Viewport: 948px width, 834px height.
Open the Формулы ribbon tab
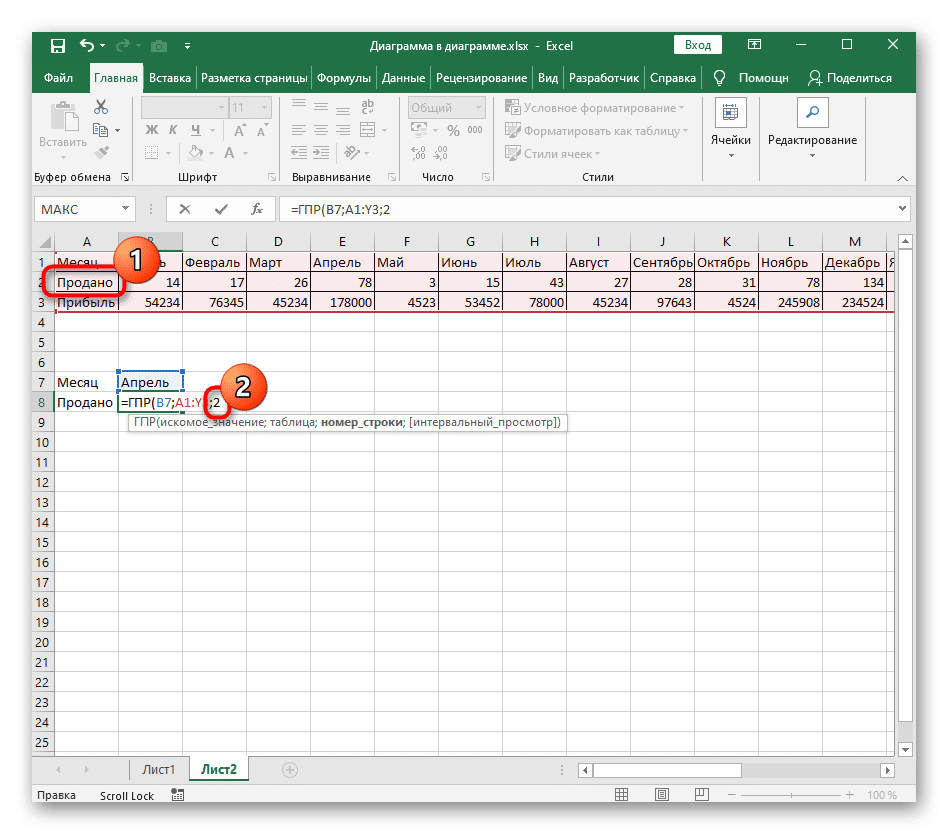(344, 78)
